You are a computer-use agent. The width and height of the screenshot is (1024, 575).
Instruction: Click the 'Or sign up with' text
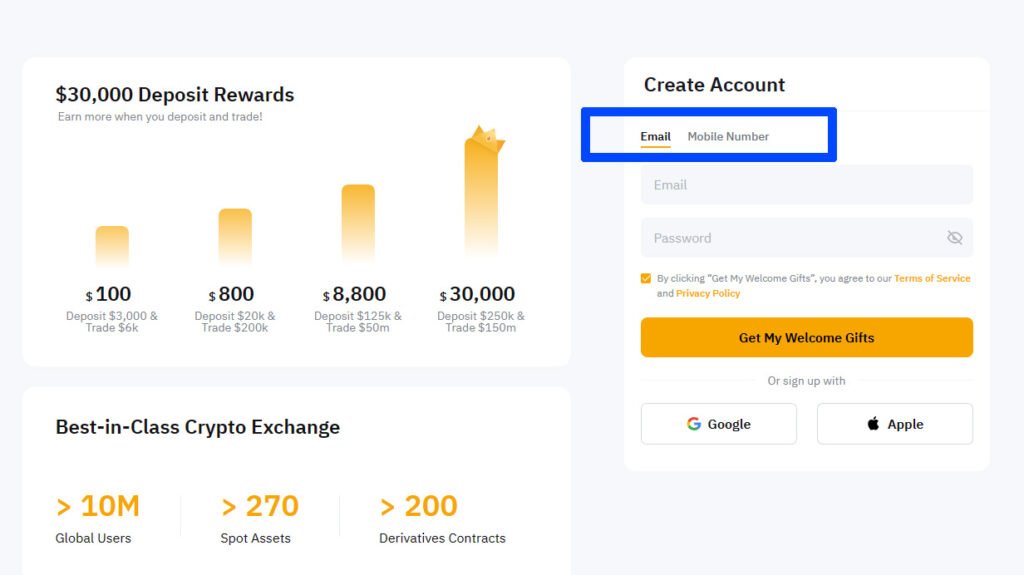coord(807,381)
